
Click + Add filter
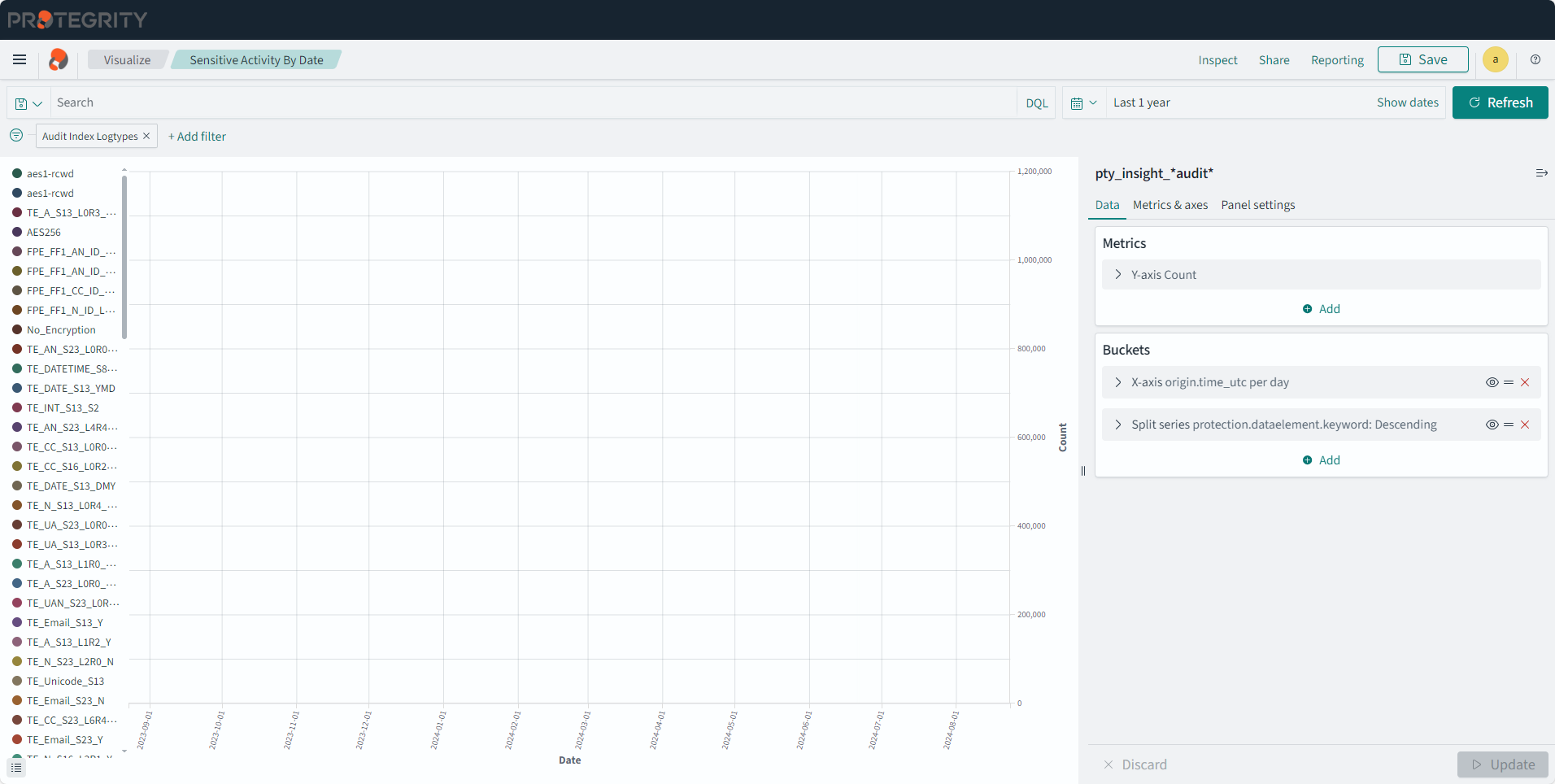point(197,137)
